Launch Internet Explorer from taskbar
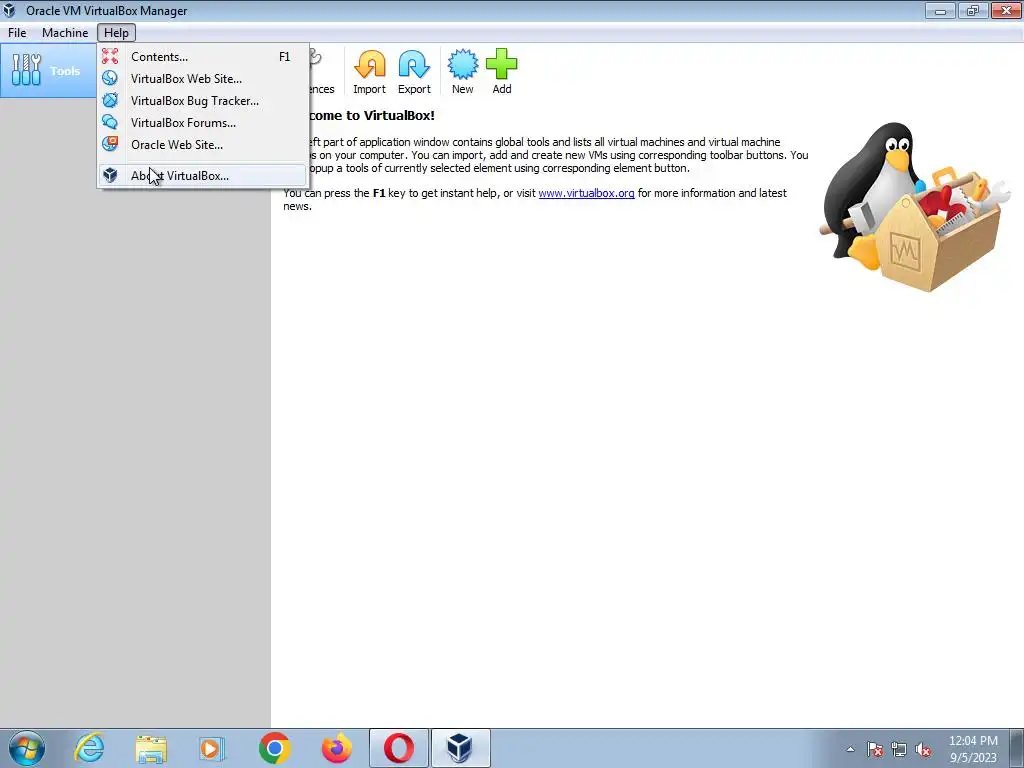Image resolution: width=1024 pixels, height=768 pixels. pyautogui.click(x=89, y=748)
